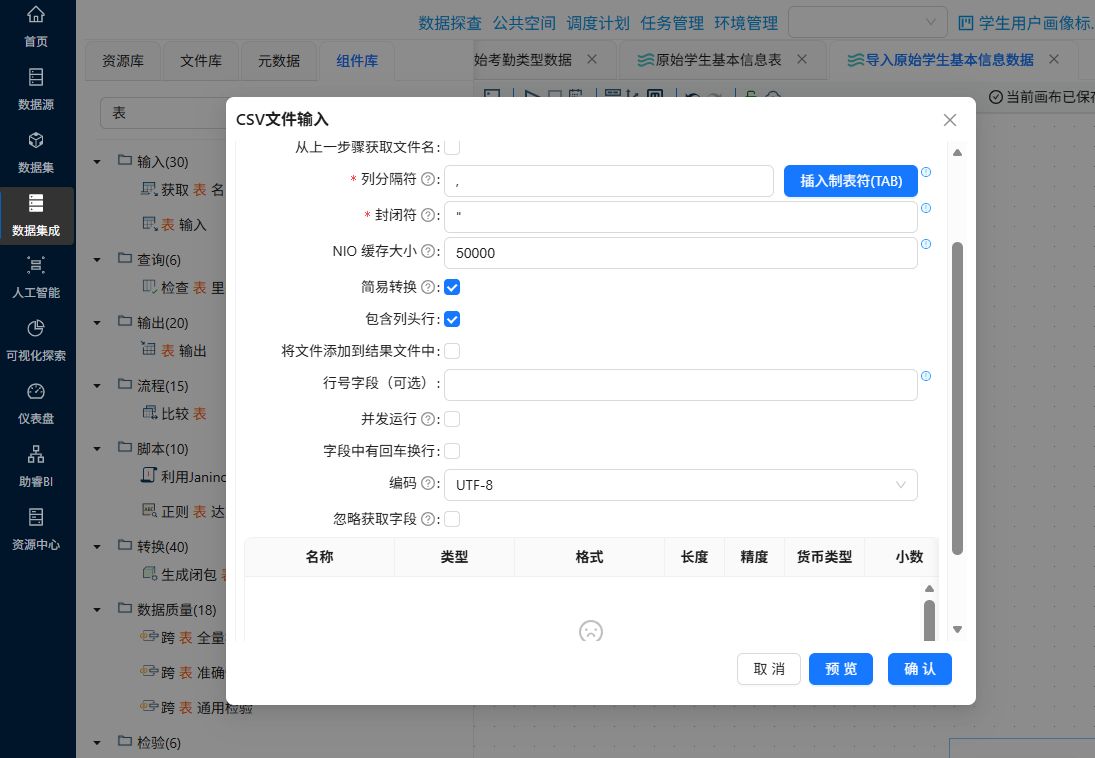
Task: Focus the 列分隔符 input field
Action: [x=609, y=181]
